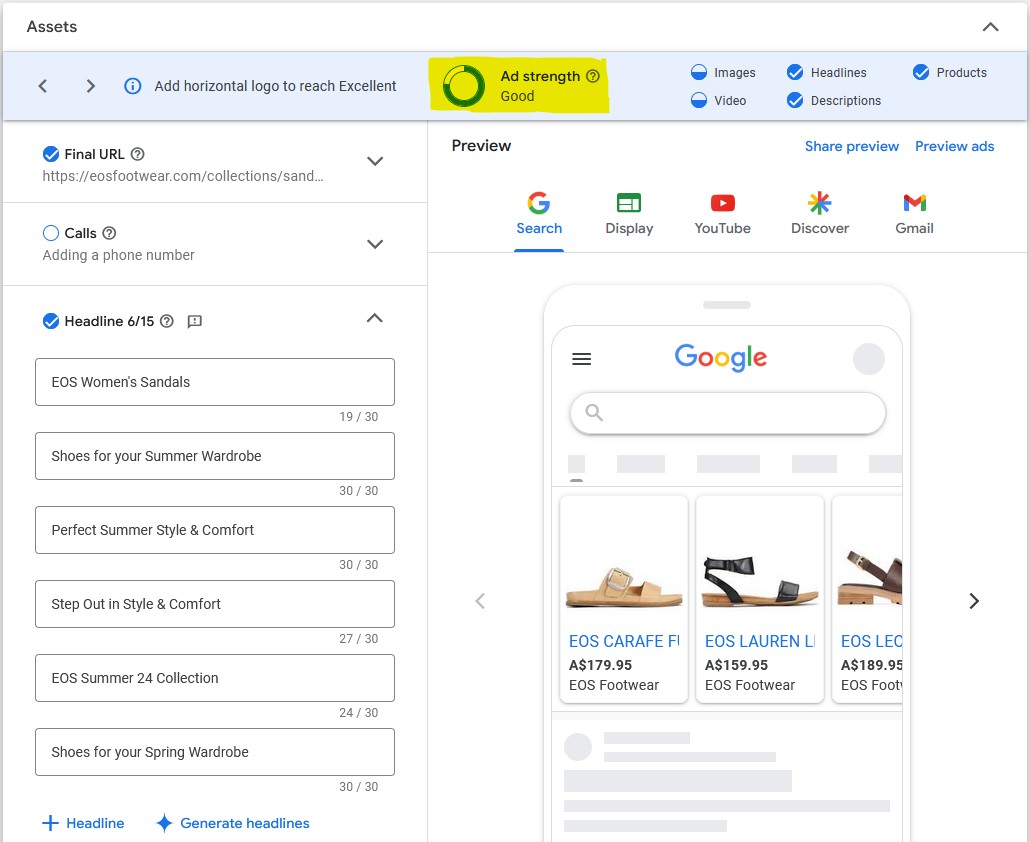Select the Search preview tab
Screen dimensions: 1030x842
(x=539, y=214)
